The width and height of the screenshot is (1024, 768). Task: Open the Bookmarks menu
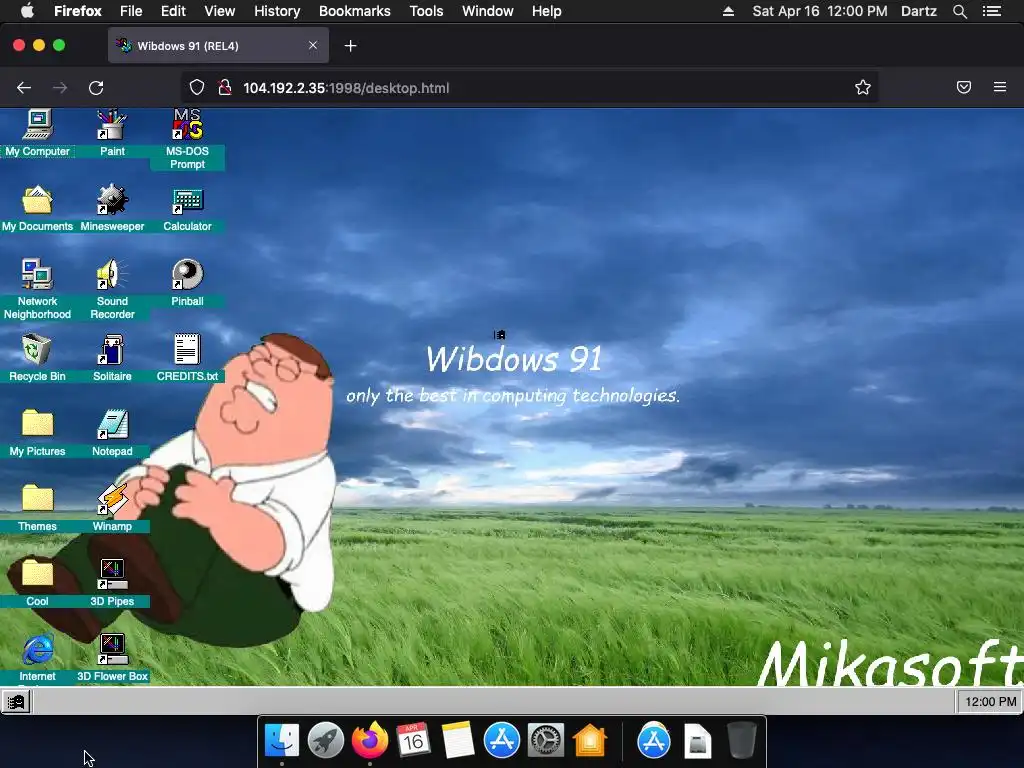tap(355, 11)
